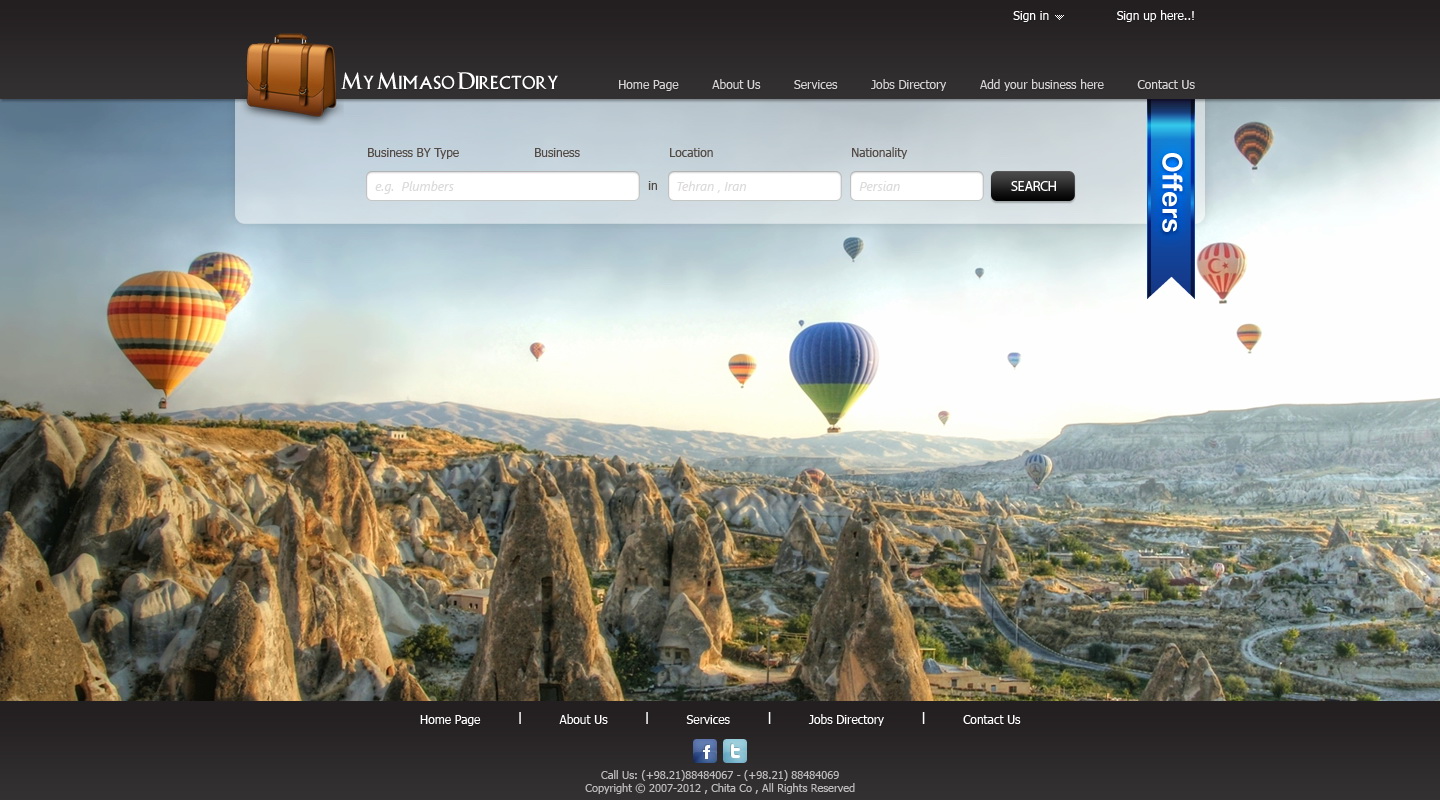Open the Facebook page icon
Image resolution: width=1440 pixels, height=800 pixels.
coord(705,751)
